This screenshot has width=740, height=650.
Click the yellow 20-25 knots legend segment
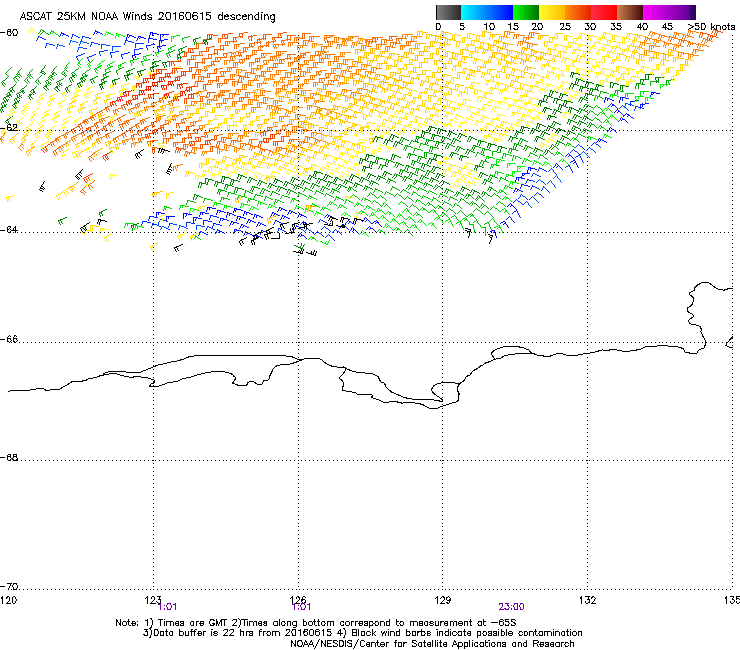point(552,12)
